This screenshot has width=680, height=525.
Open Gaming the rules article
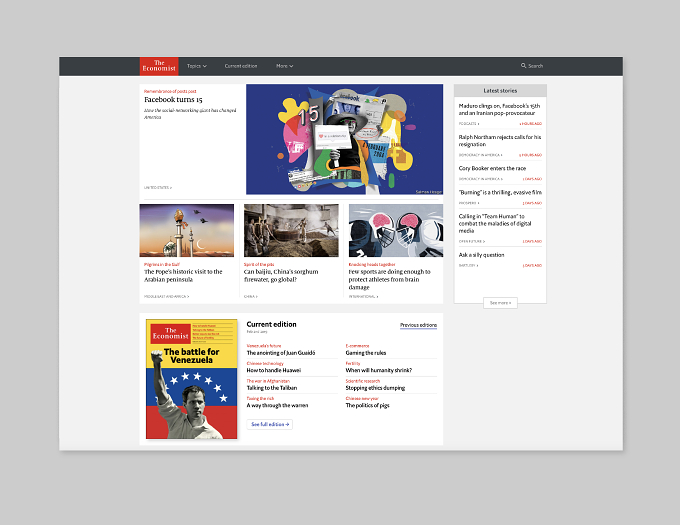click(x=366, y=353)
